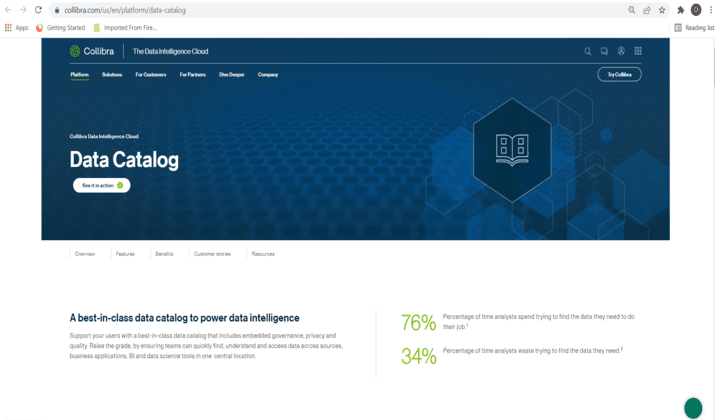Open the Company menu
This screenshot has height=420, width=715.
click(x=268, y=75)
